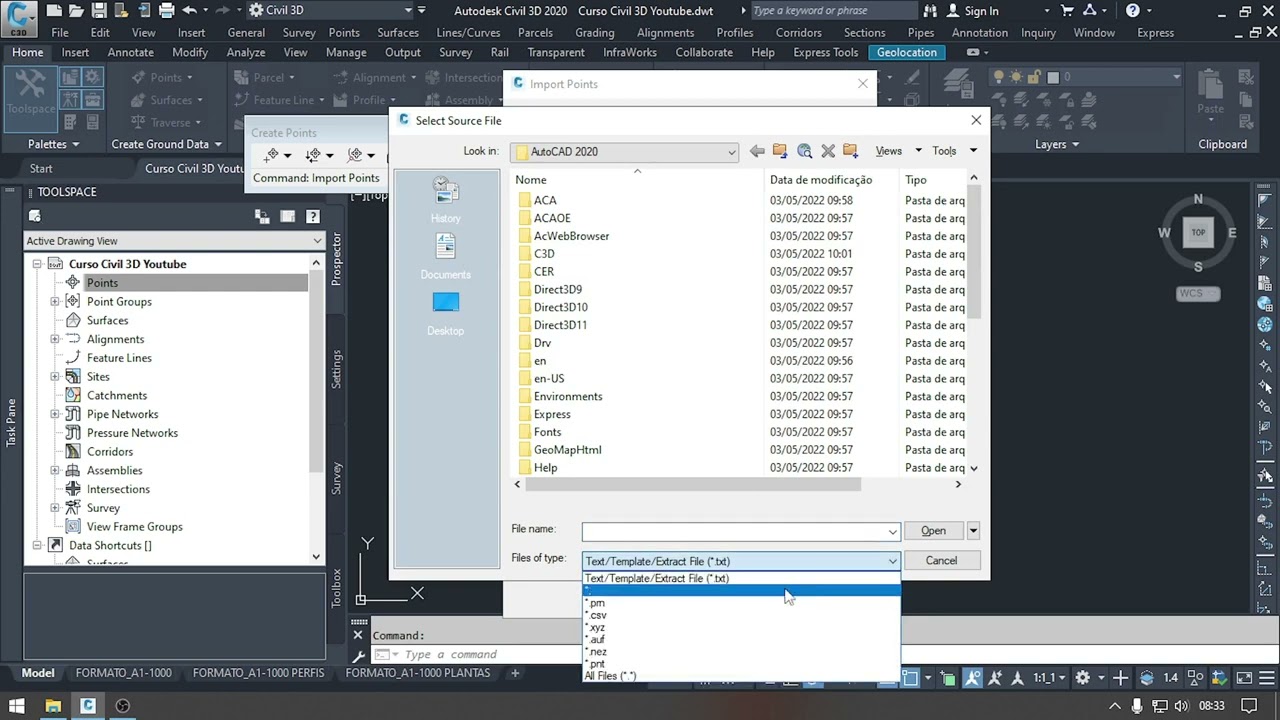Screen dimensions: 1280x720
Task: Click the command line input field
Action: pos(635,655)
